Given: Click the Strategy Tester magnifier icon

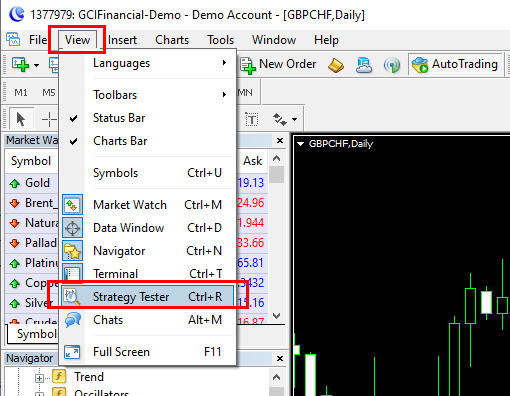Looking at the screenshot, I should coord(72,297).
